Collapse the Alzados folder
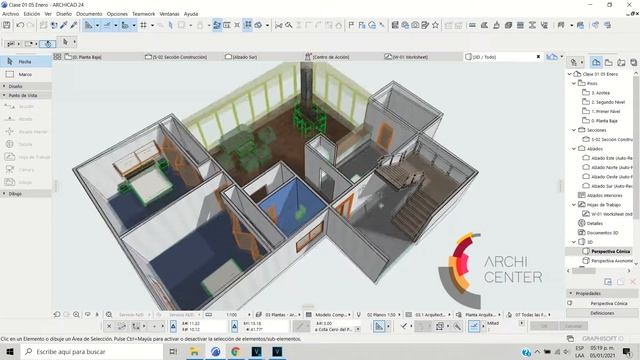The image size is (640, 360). coord(574,149)
